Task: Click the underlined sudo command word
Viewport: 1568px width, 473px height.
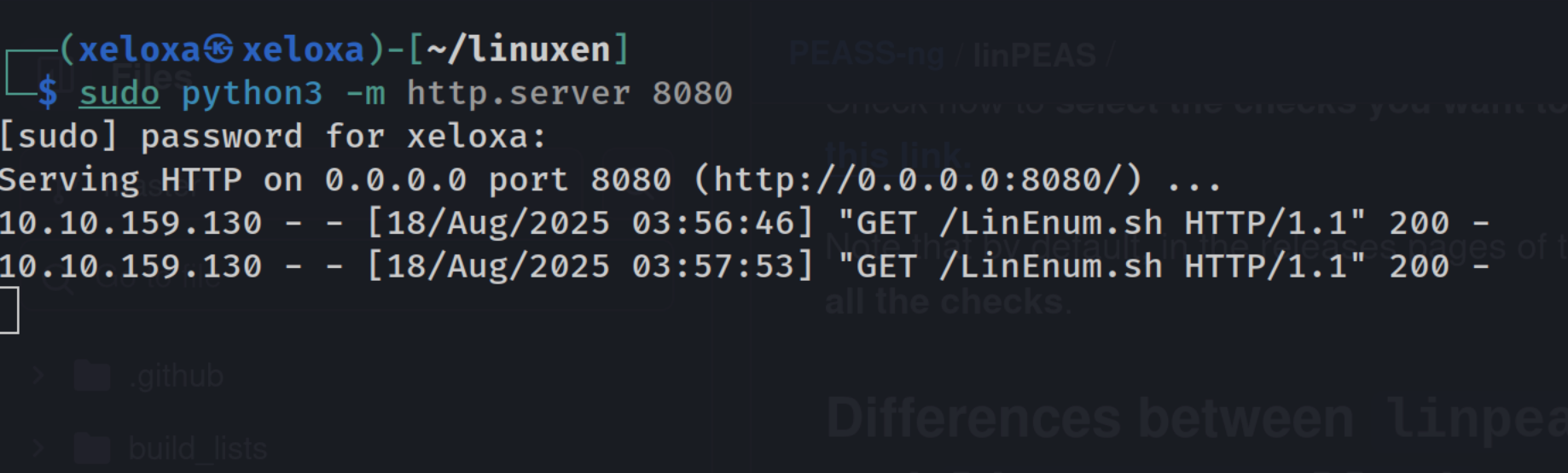Action: pyautogui.click(x=119, y=93)
